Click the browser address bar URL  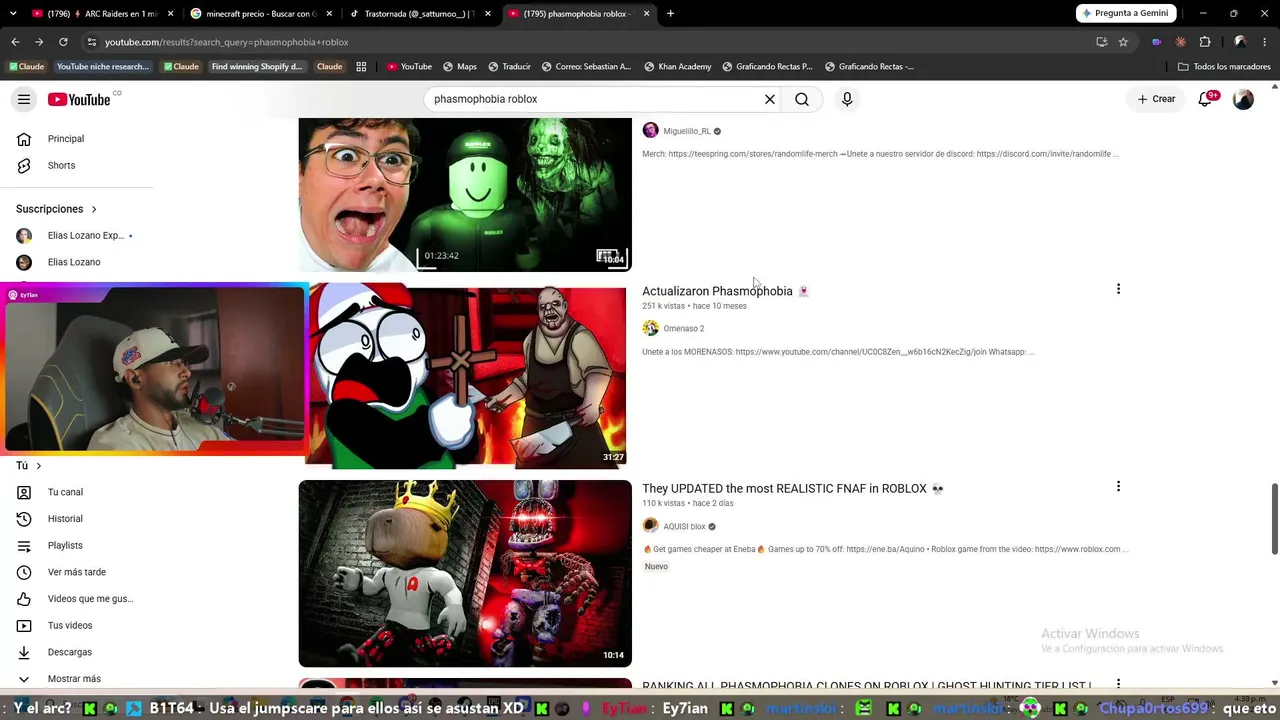226,42
